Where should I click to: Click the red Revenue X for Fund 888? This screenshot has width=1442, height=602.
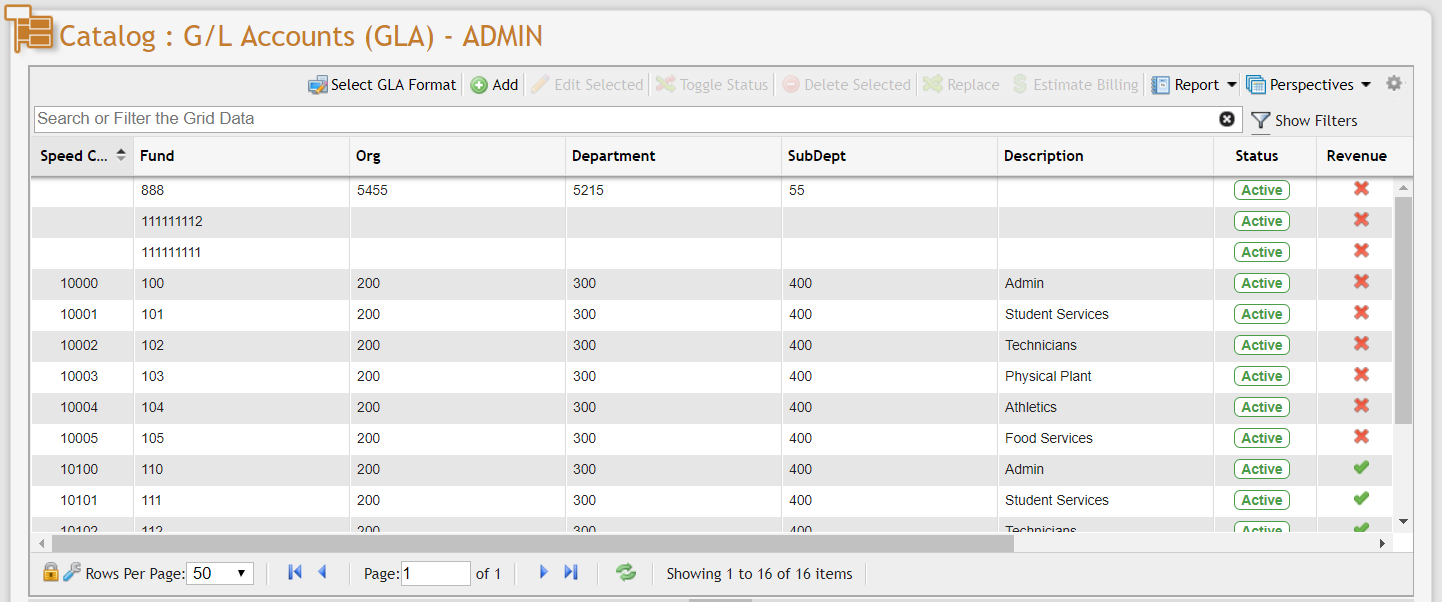(1361, 189)
